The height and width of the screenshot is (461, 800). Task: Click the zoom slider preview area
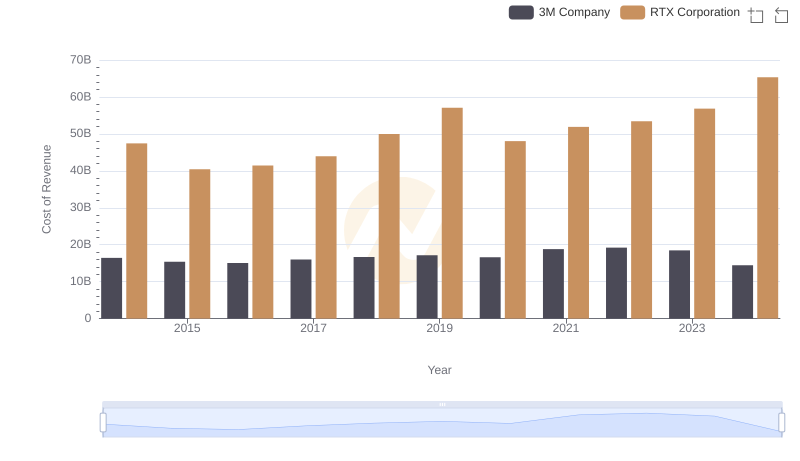click(442, 423)
